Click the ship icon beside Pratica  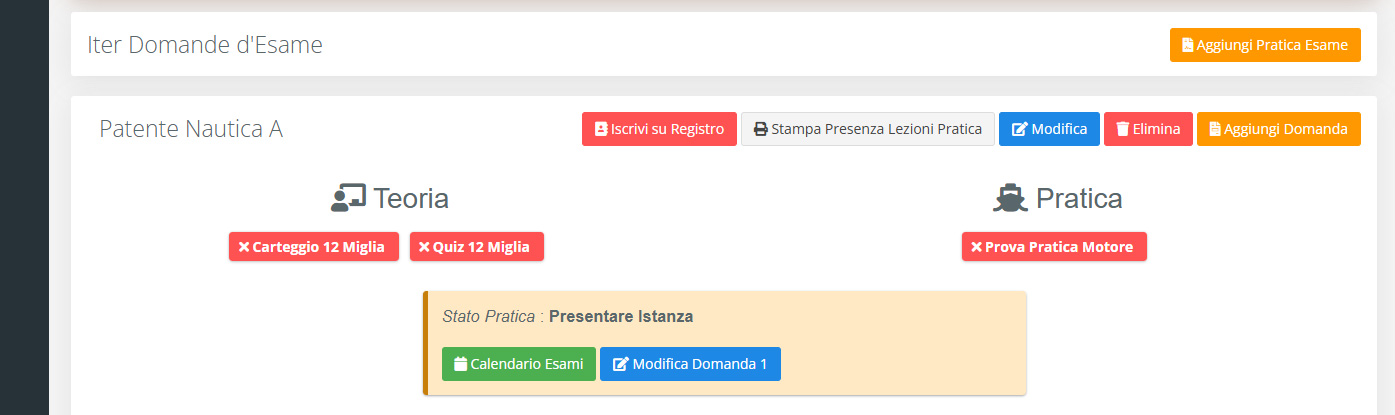point(1010,198)
